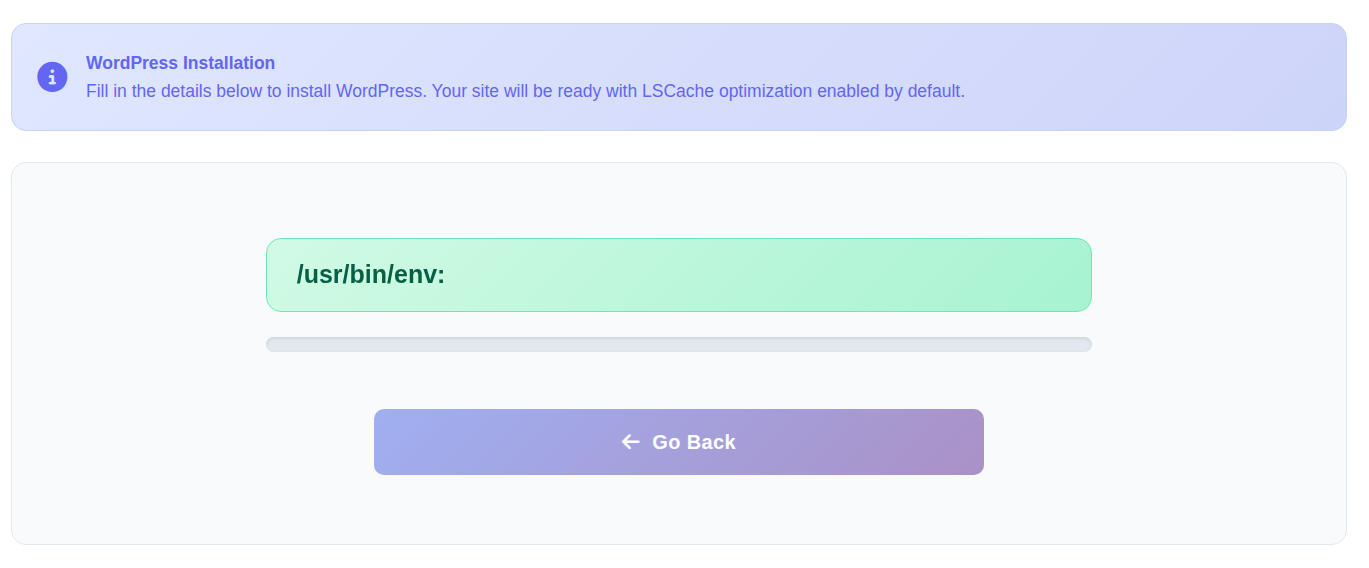Click the installation progress bar
The width and height of the screenshot is (1369, 568).
[679, 344]
